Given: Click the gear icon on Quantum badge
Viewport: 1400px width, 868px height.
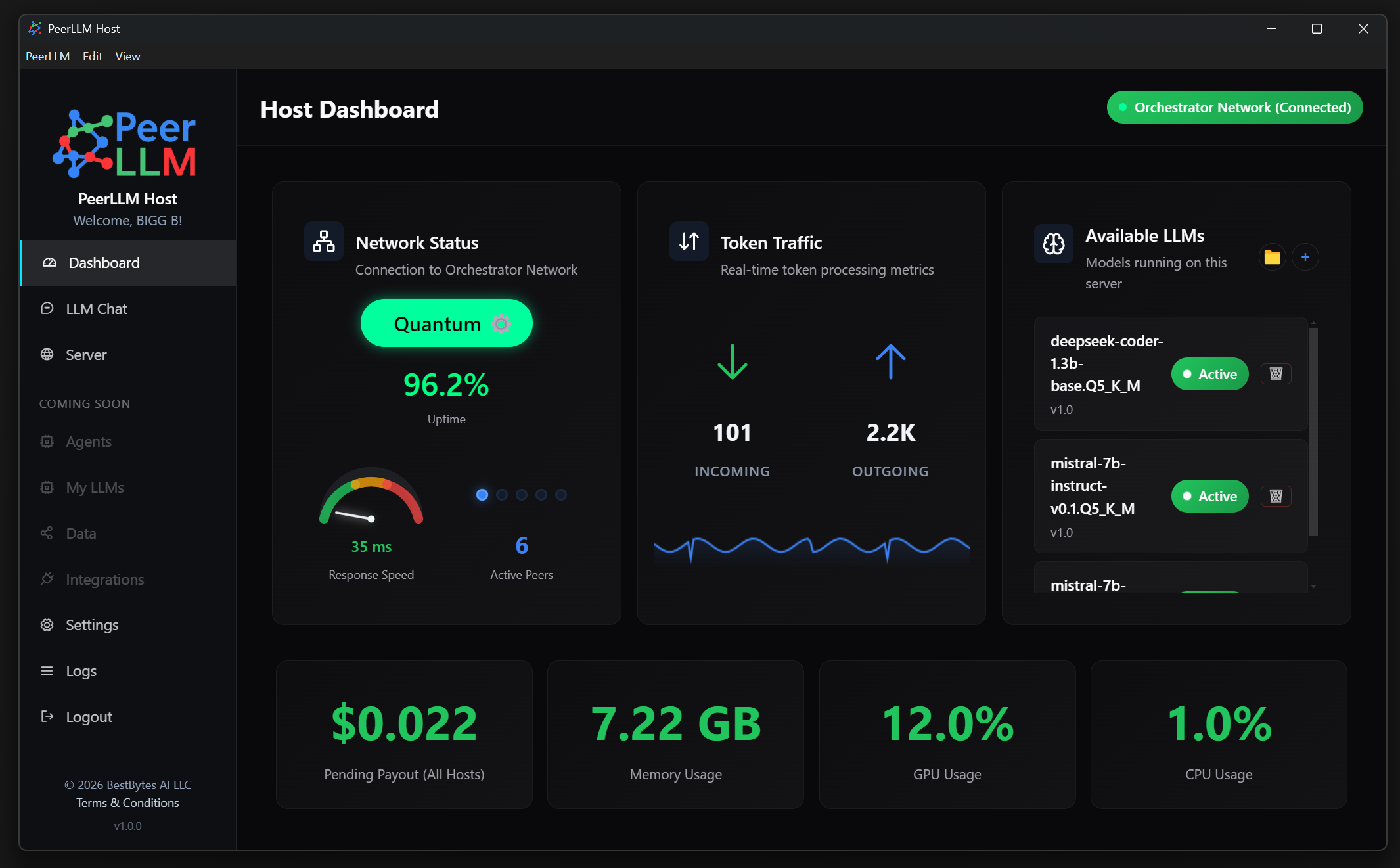Looking at the screenshot, I should click(501, 324).
